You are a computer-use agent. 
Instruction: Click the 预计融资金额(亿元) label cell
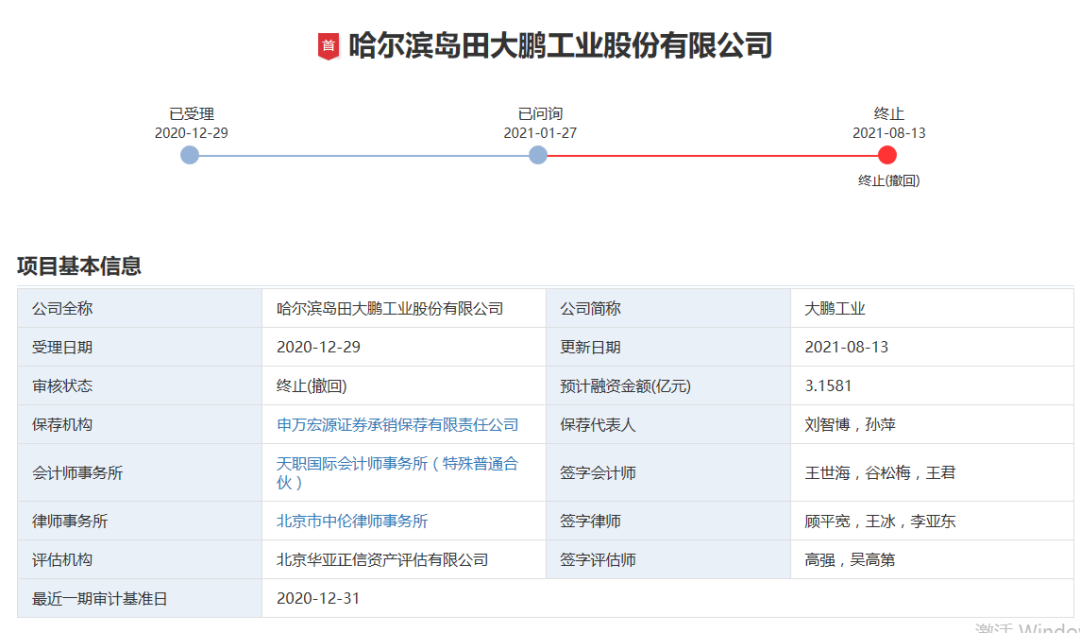[668, 386]
